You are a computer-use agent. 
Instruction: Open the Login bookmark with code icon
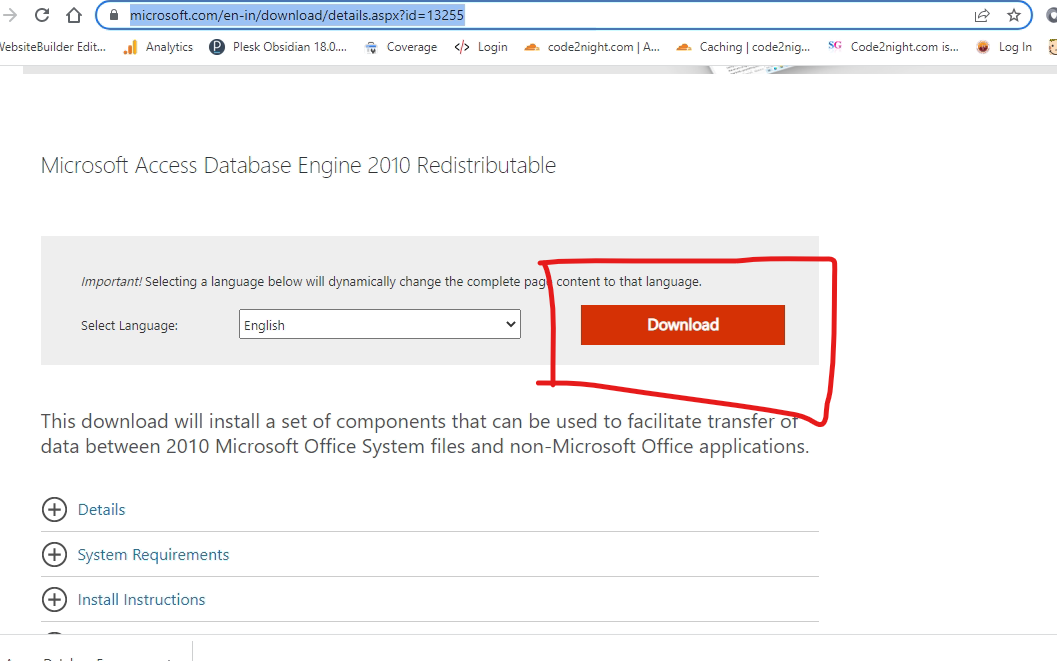pyautogui.click(x=481, y=46)
